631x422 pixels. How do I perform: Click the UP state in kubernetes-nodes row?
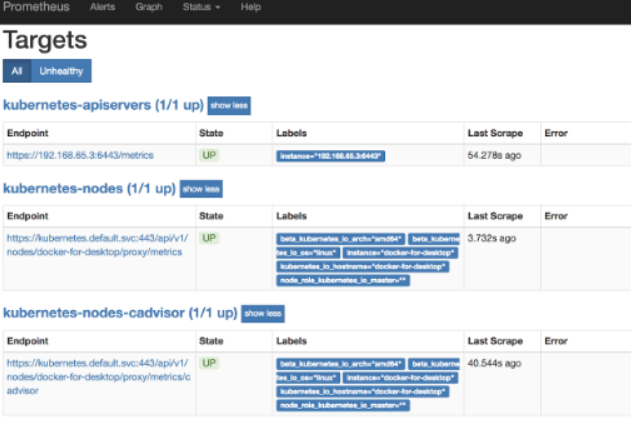coord(209,238)
